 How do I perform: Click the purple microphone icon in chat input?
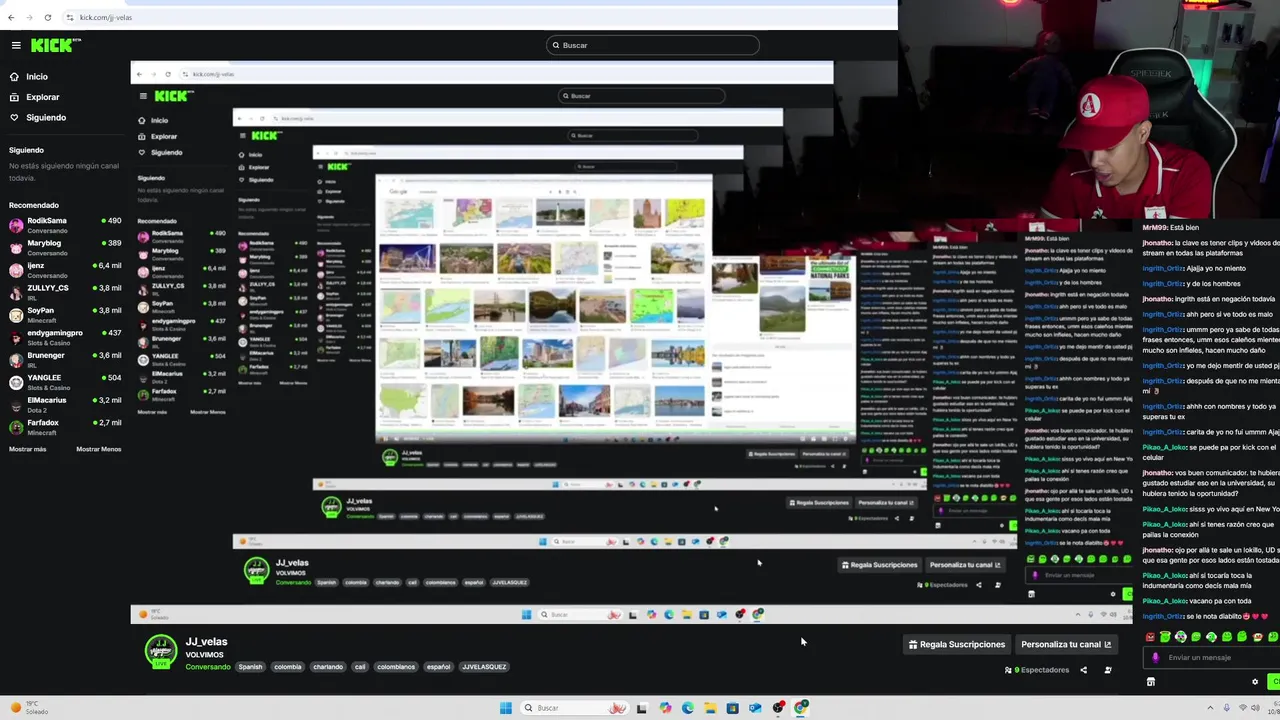[x=1156, y=657]
